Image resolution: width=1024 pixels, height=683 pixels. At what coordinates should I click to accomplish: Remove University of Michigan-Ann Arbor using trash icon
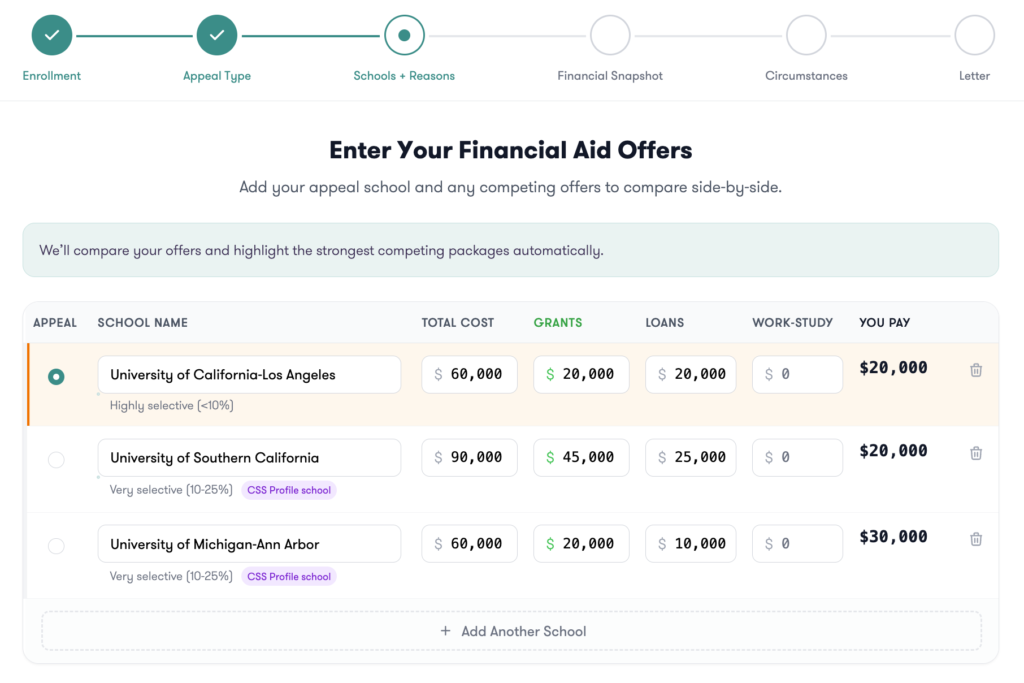[975, 538]
